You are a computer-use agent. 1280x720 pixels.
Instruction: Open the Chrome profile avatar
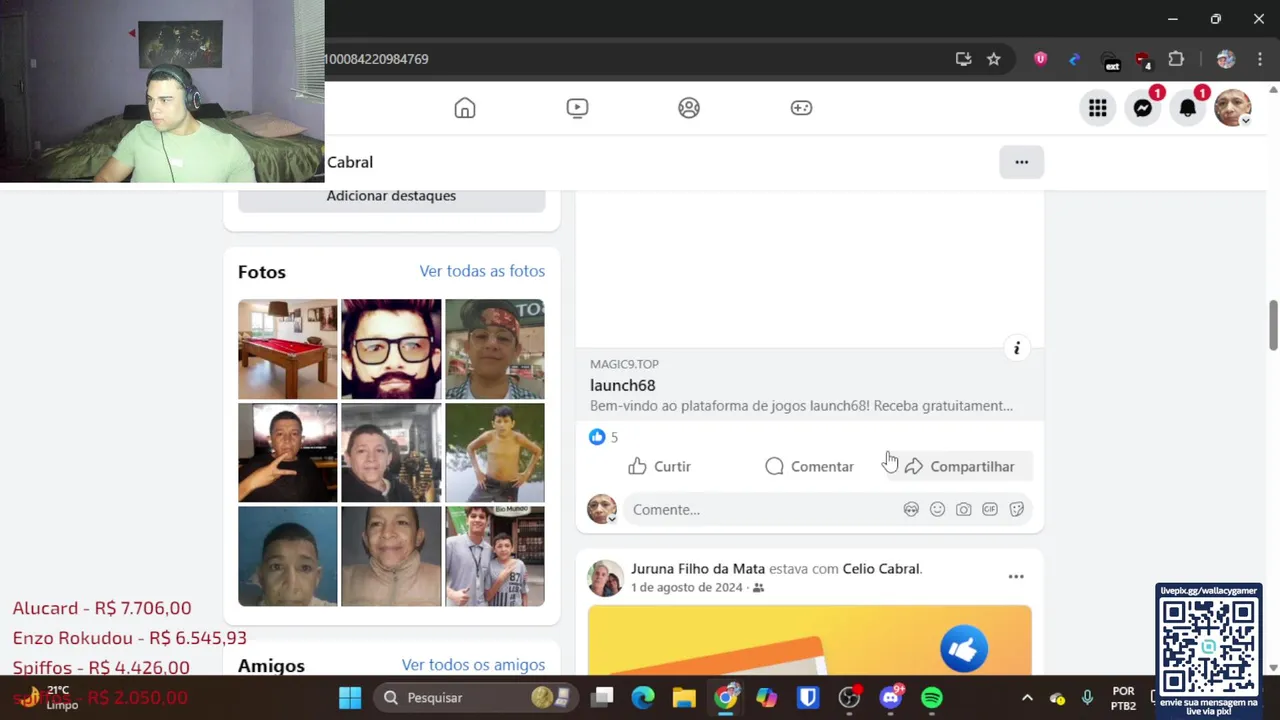coord(1226,59)
